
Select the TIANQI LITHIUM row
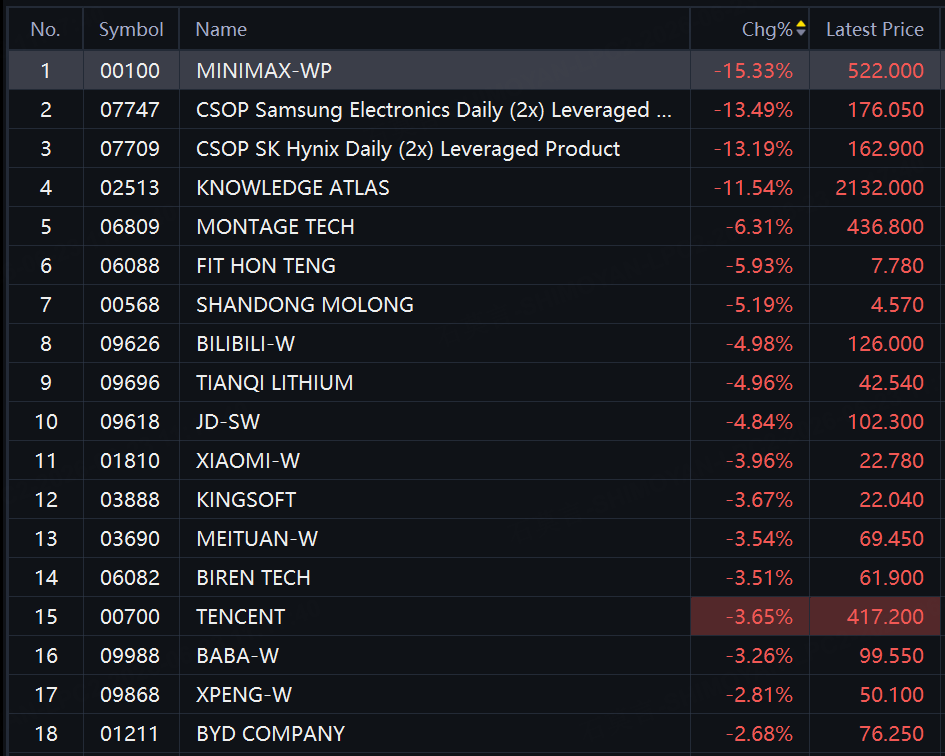click(x=474, y=382)
